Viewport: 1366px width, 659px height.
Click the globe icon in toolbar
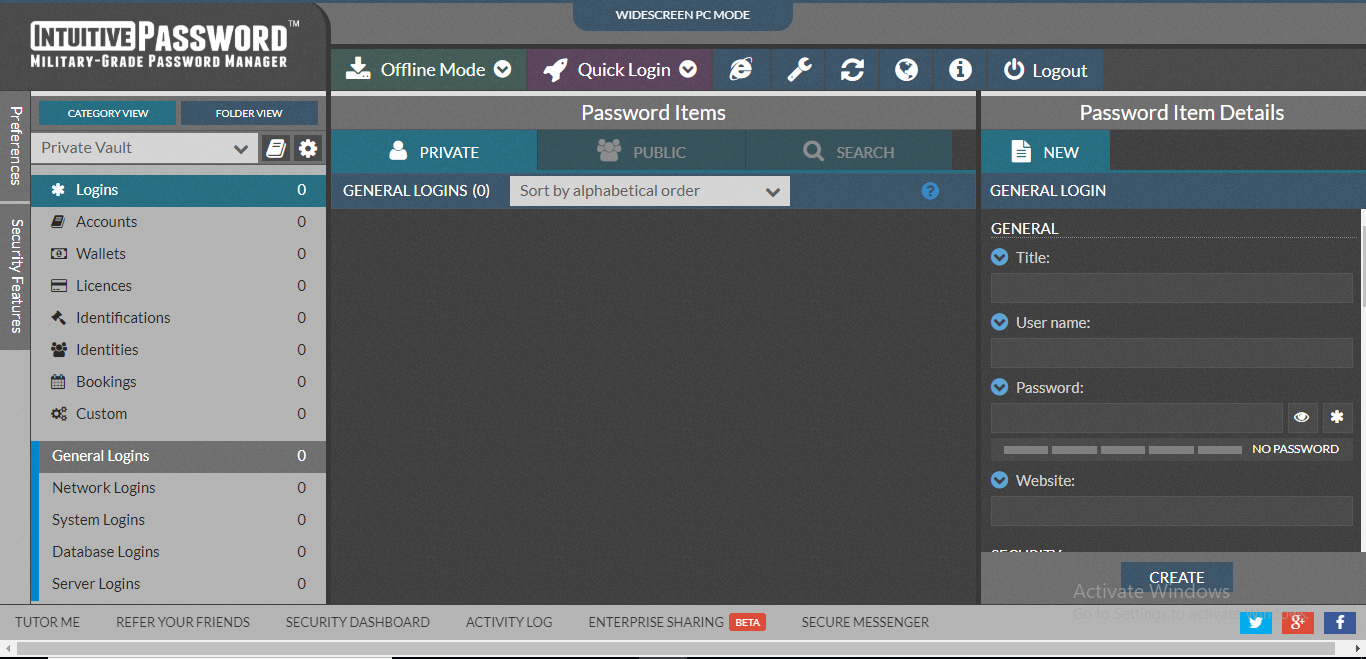pos(906,70)
